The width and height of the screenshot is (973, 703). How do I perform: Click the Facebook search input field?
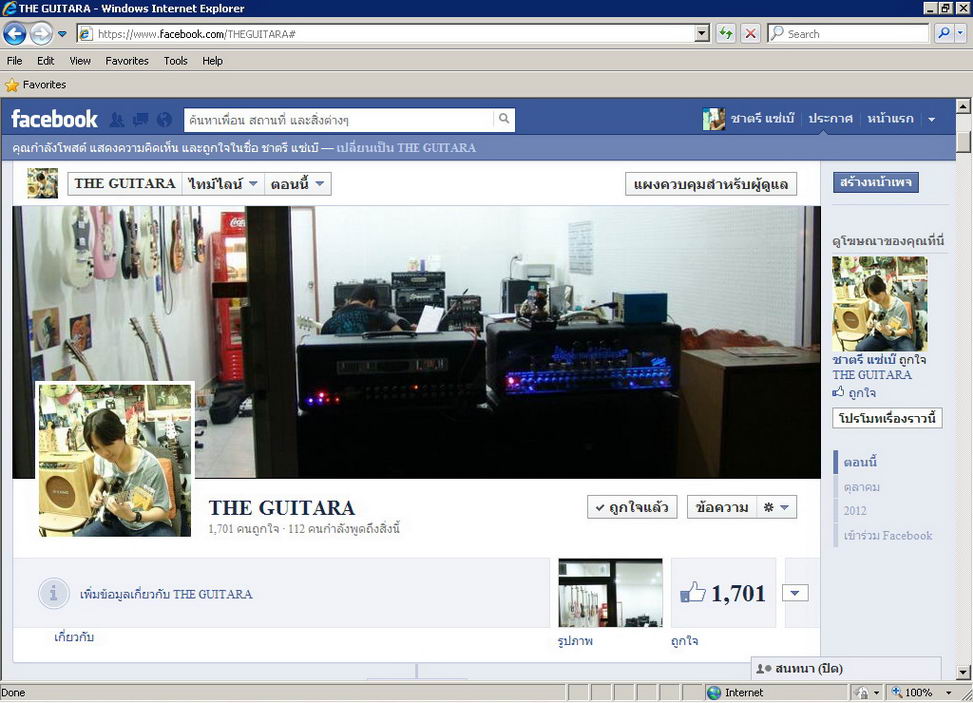coord(338,120)
